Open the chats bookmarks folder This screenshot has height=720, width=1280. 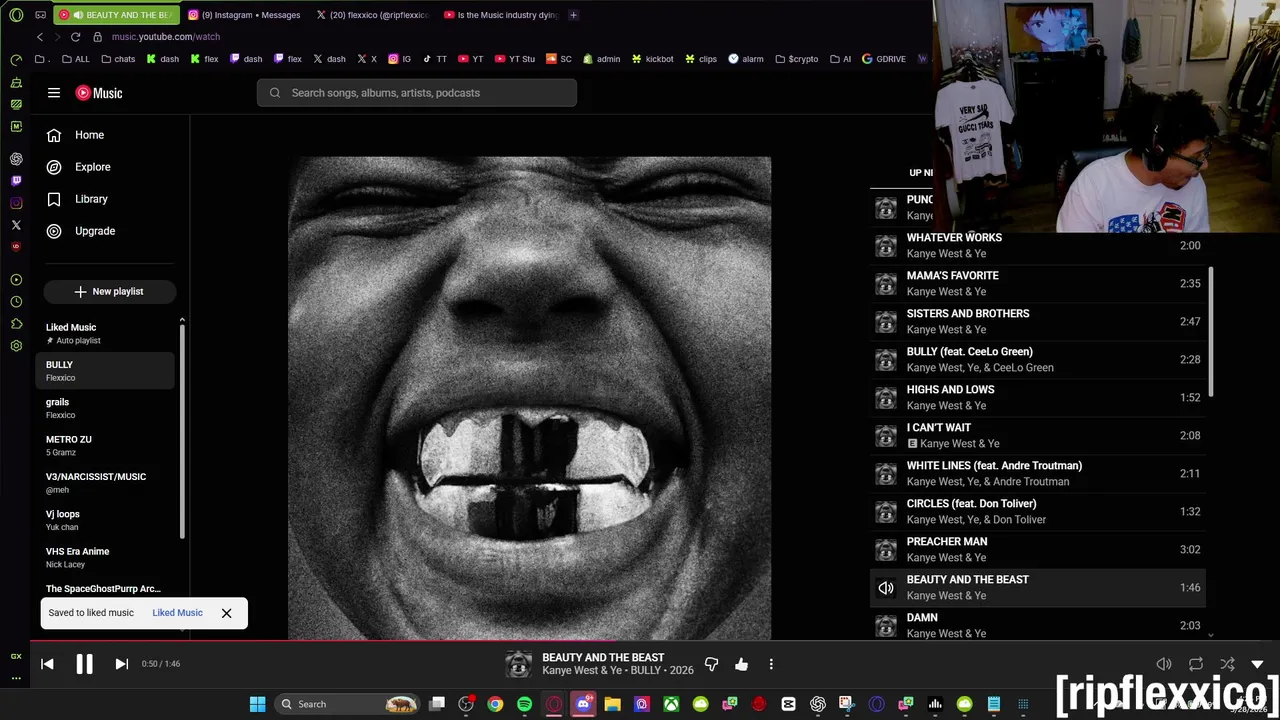point(118,59)
